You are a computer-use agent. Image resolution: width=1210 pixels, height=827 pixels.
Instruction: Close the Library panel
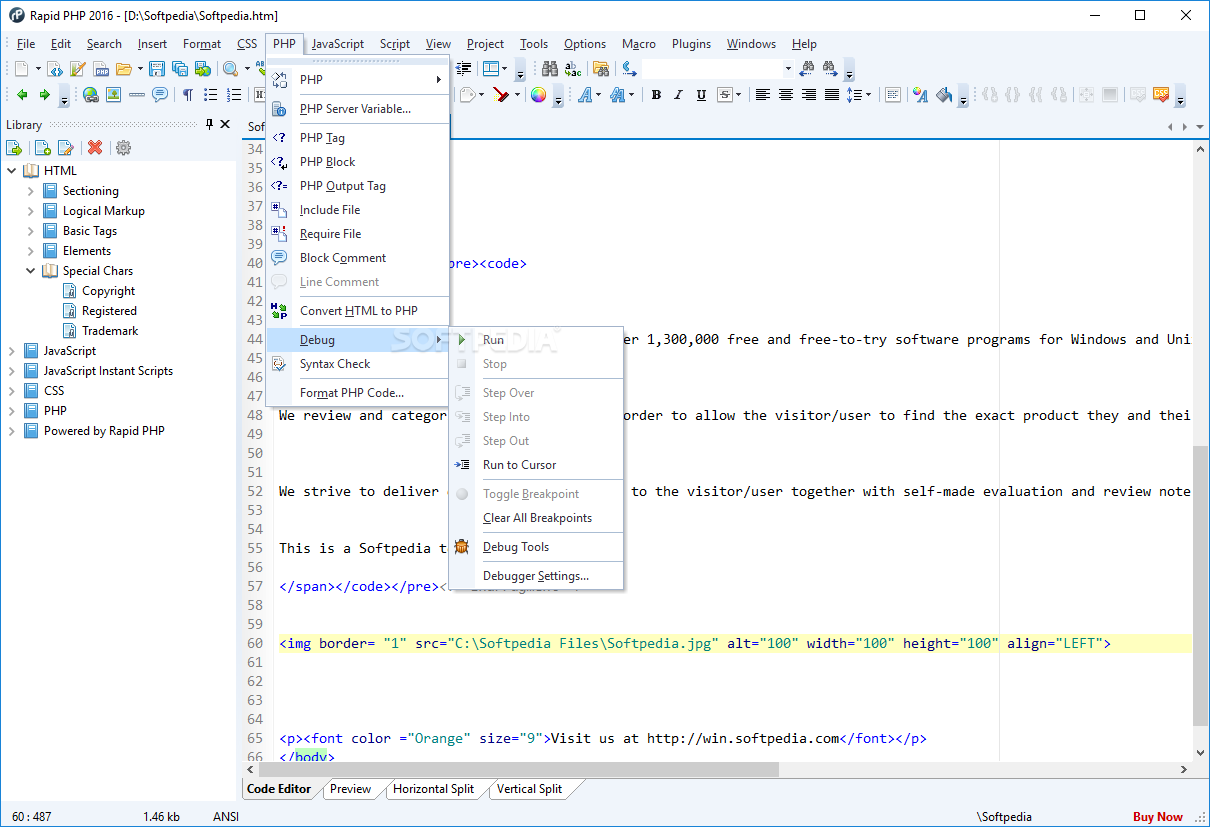click(x=225, y=125)
